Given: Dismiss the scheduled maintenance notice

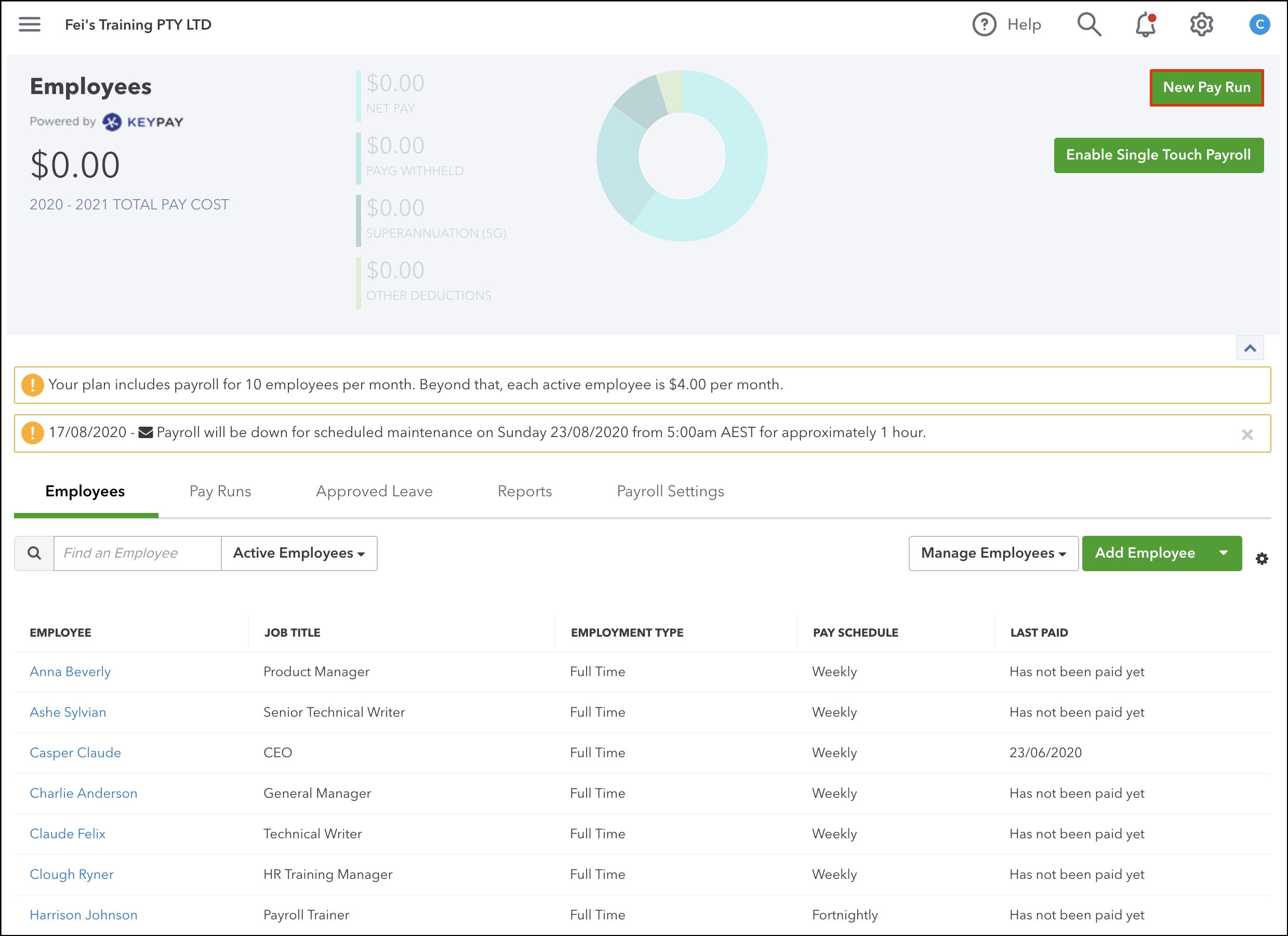Looking at the screenshot, I should pos(1246,434).
